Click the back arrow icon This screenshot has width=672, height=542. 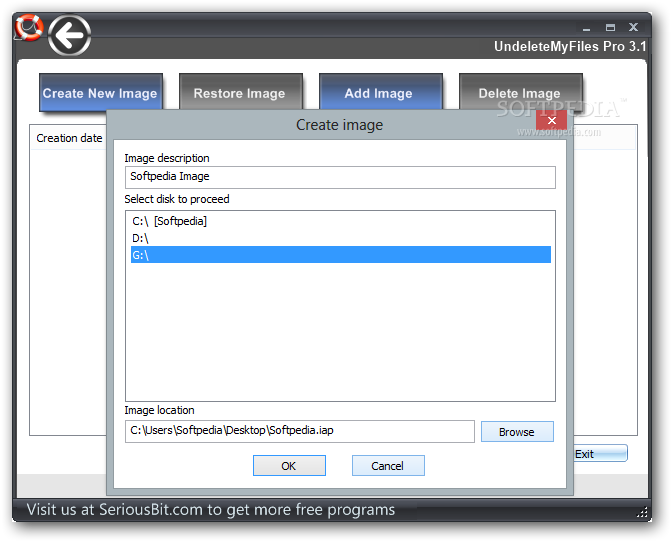69,36
